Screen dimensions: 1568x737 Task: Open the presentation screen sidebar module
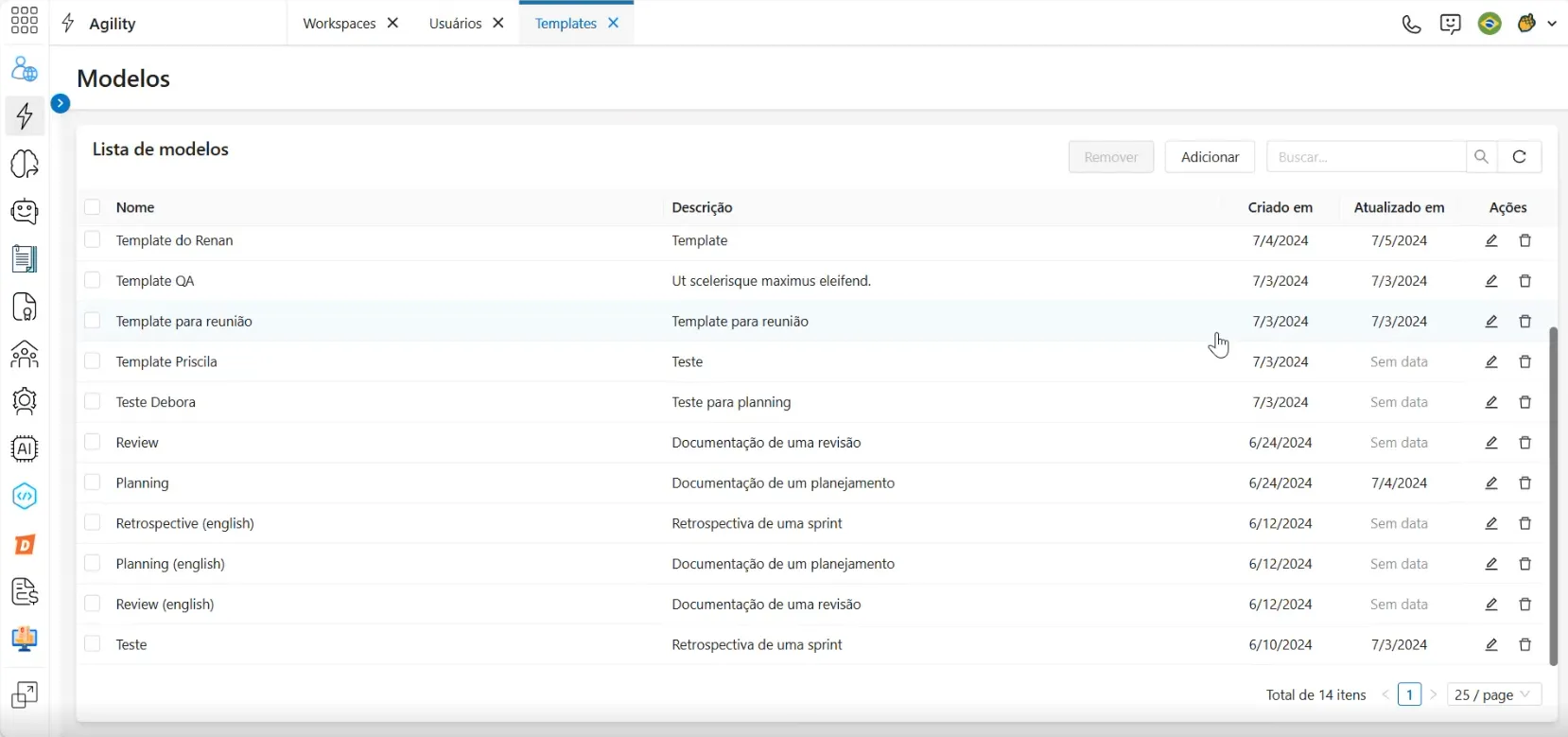(25, 640)
